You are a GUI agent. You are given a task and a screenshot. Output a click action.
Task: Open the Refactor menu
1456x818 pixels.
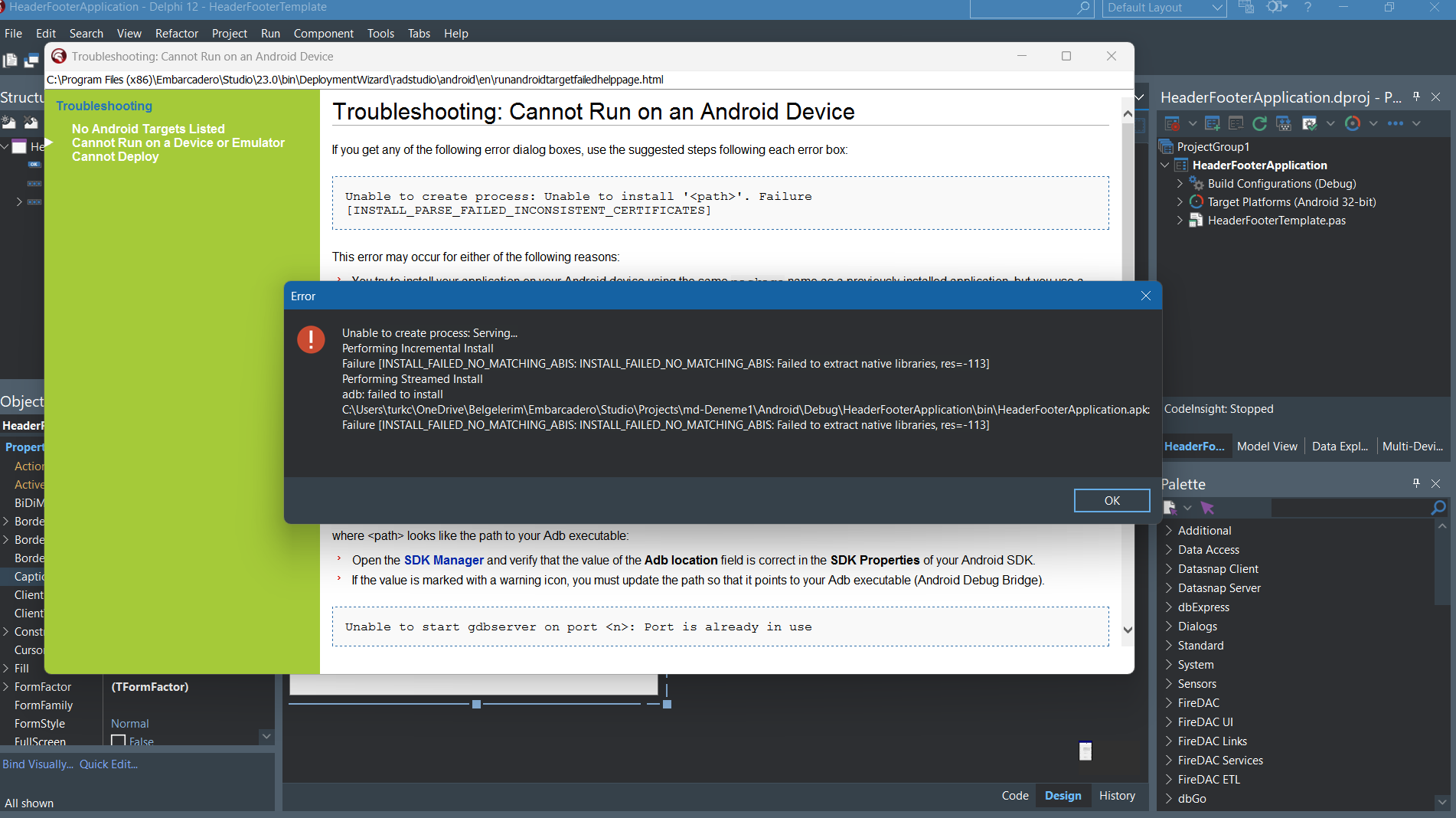(177, 33)
